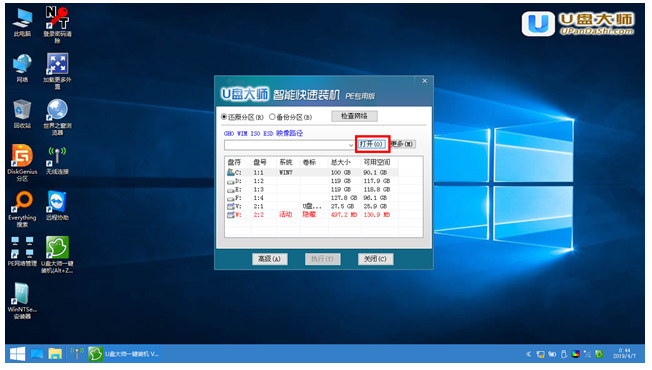Open the 远程协助 remote assistance shortcut
This screenshot has height=370, width=652.
click(x=57, y=206)
